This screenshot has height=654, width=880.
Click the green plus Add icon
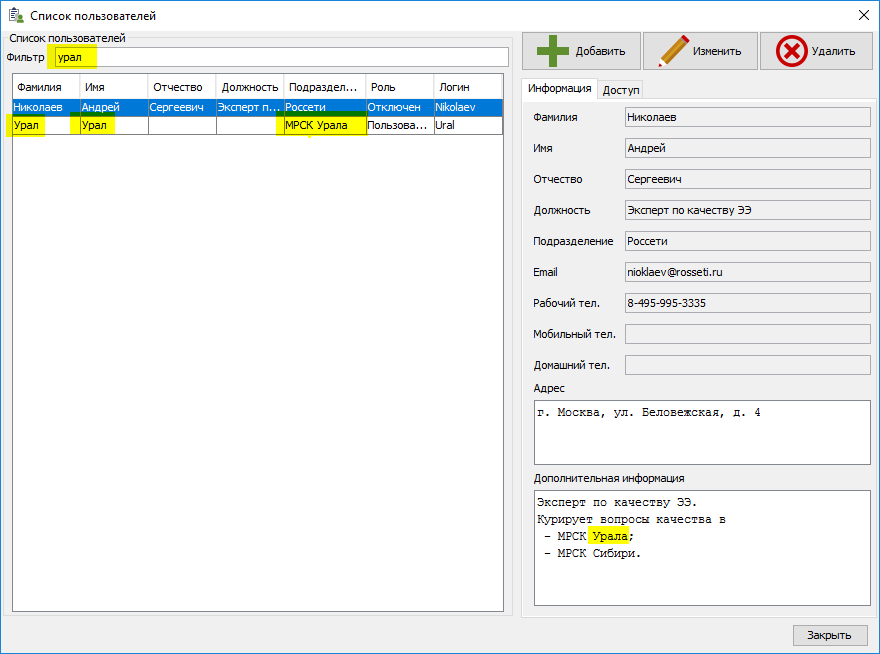tap(552, 51)
